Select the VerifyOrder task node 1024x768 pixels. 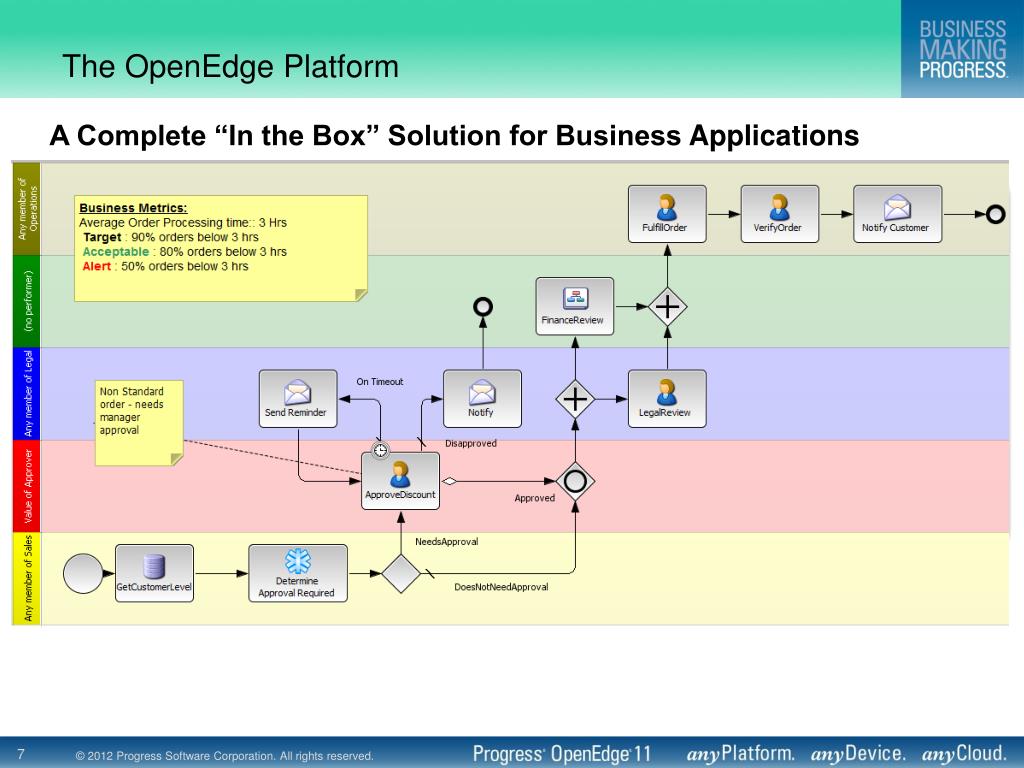779,214
